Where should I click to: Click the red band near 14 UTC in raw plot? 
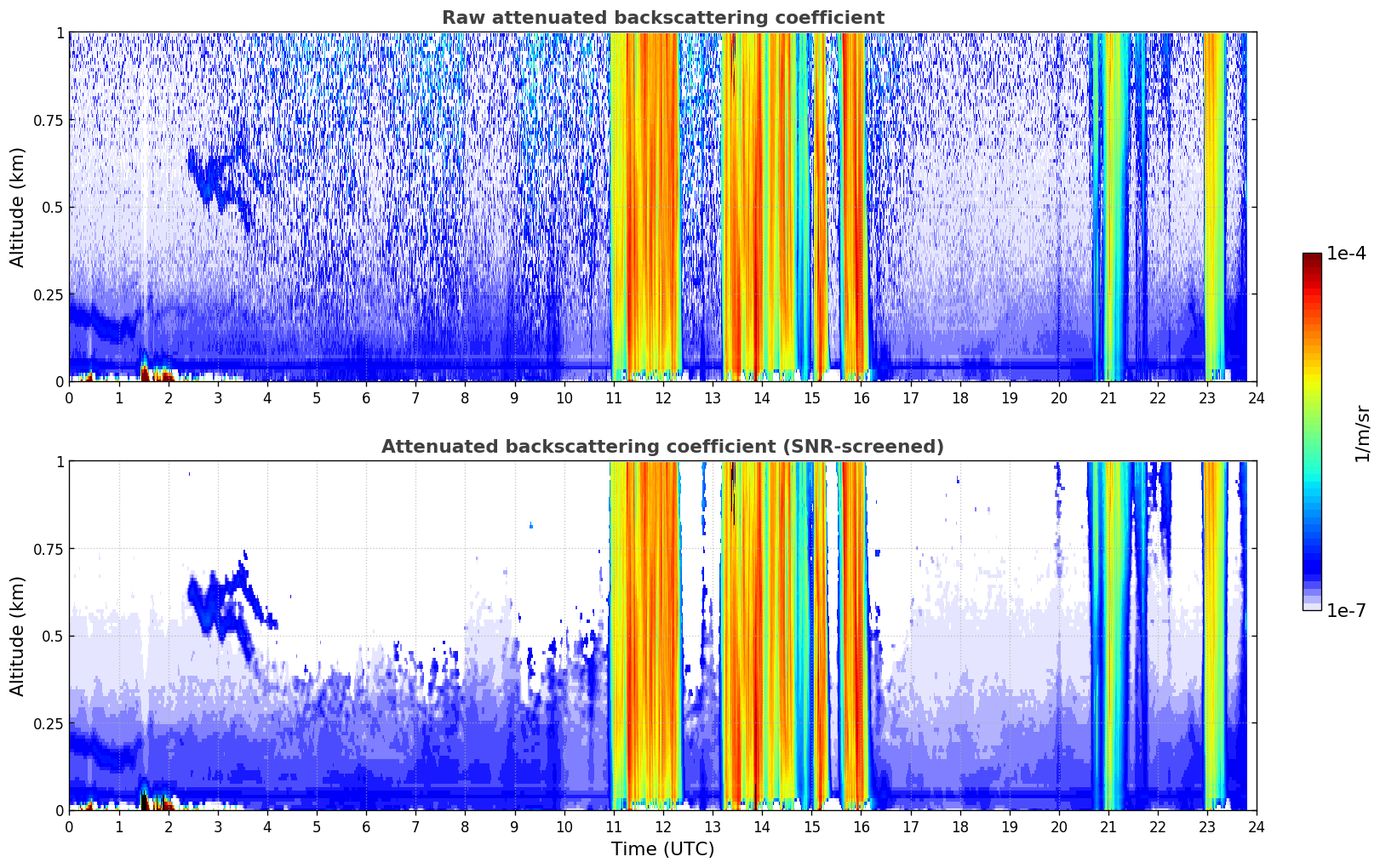756,207
